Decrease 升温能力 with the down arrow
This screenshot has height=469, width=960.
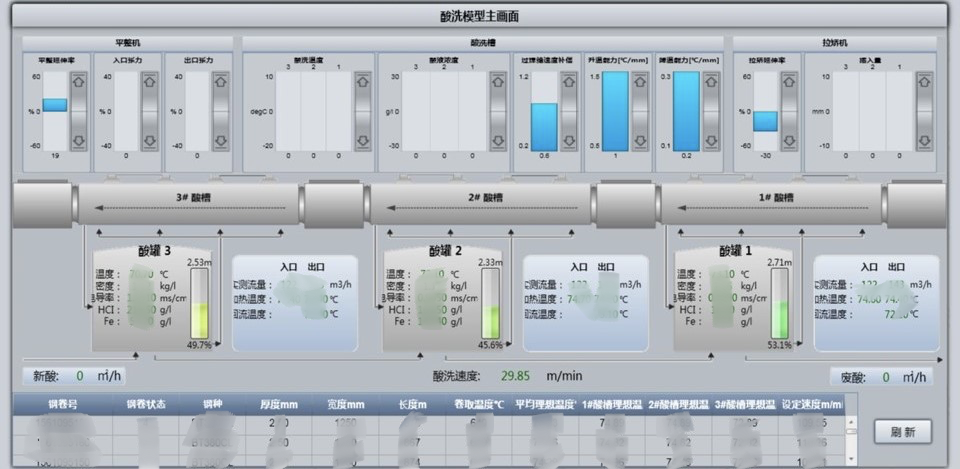(x=640, y=141)
